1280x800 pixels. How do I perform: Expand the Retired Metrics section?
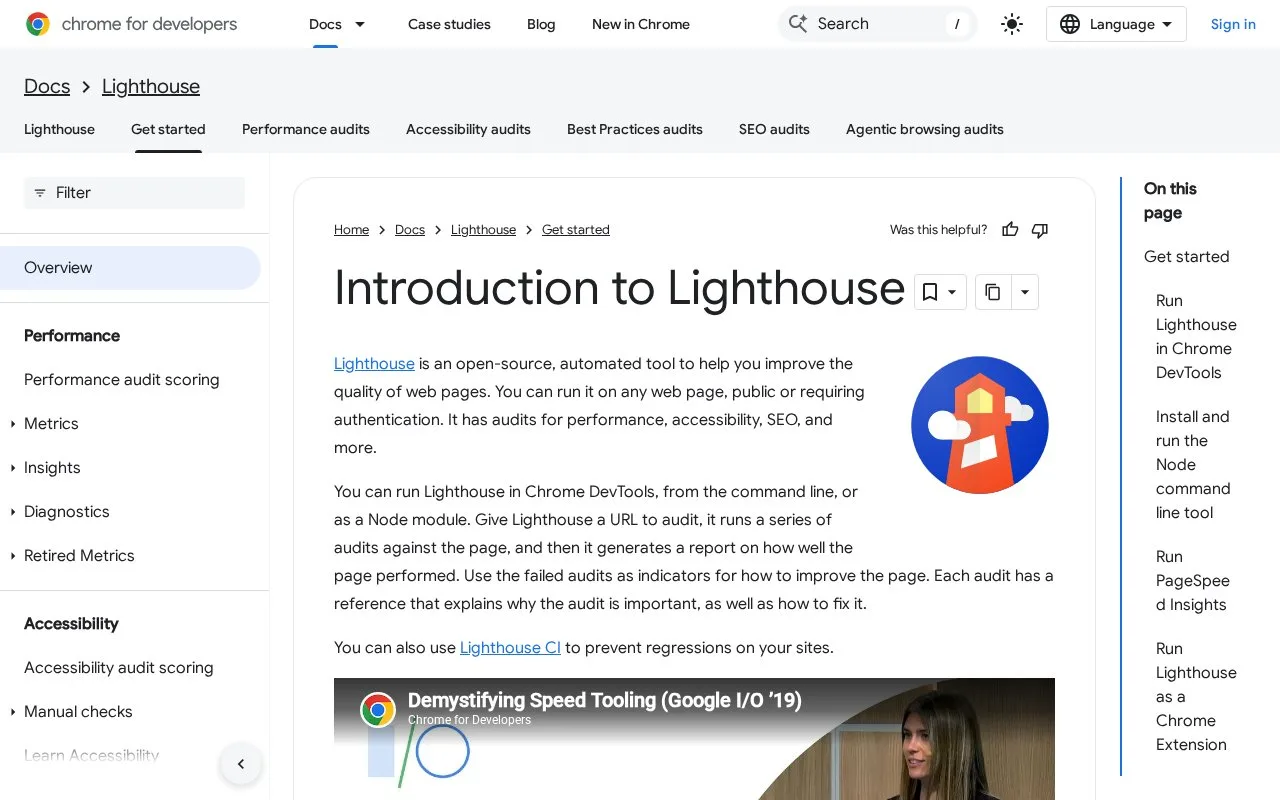pos(13,556)
